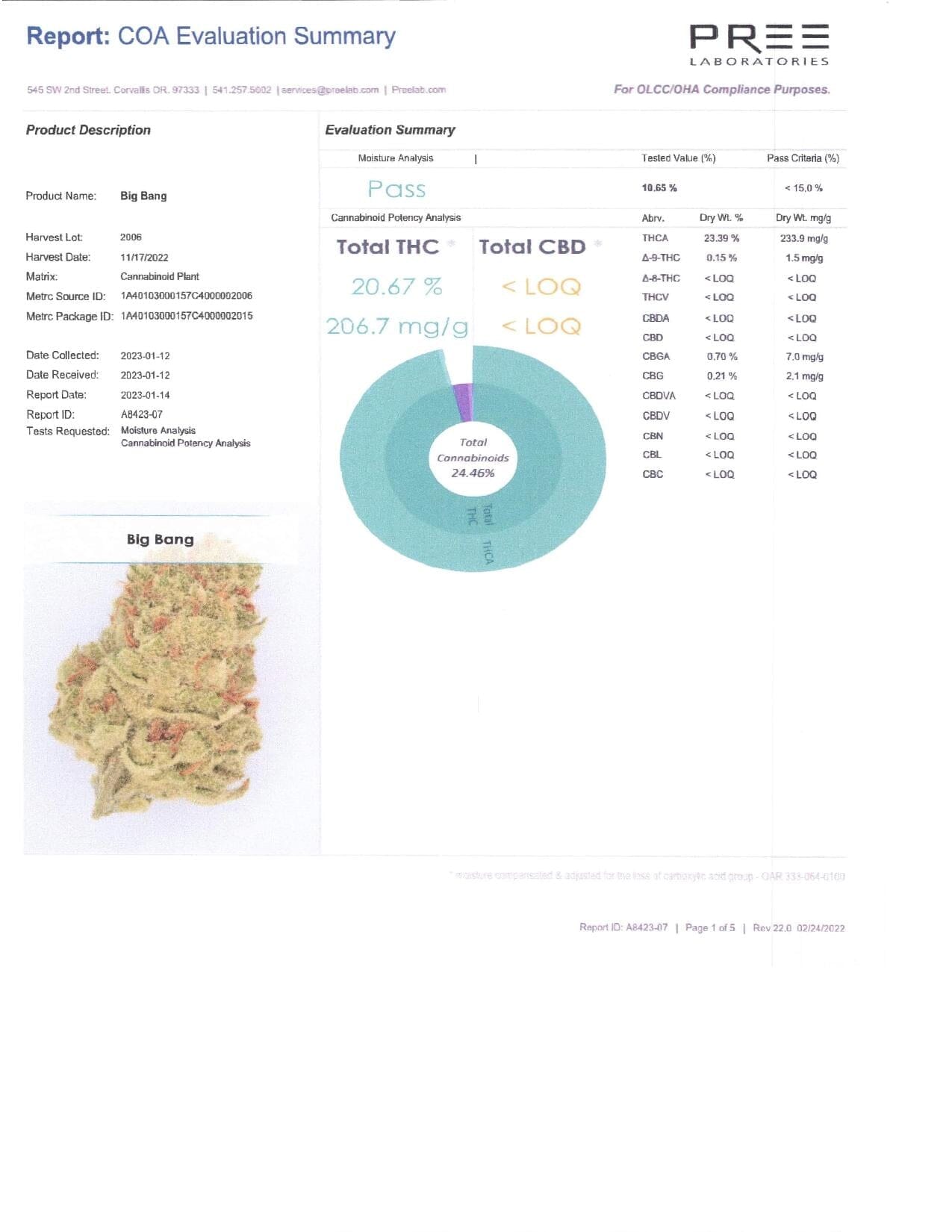Select the 206.7 mg/g Total THC value
The height and width of the screenshot is (1232, 952).
click(396, 326)
